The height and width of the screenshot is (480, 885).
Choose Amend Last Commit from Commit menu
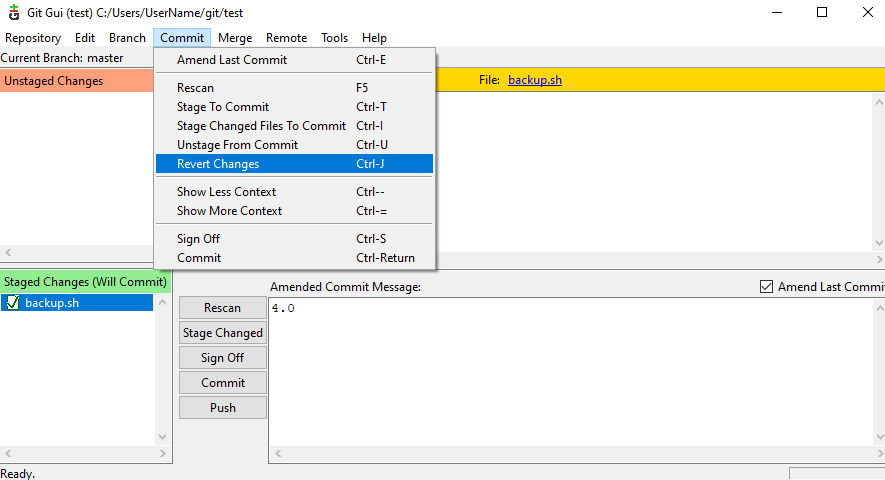pyautogui.click(x=294, y=60)
